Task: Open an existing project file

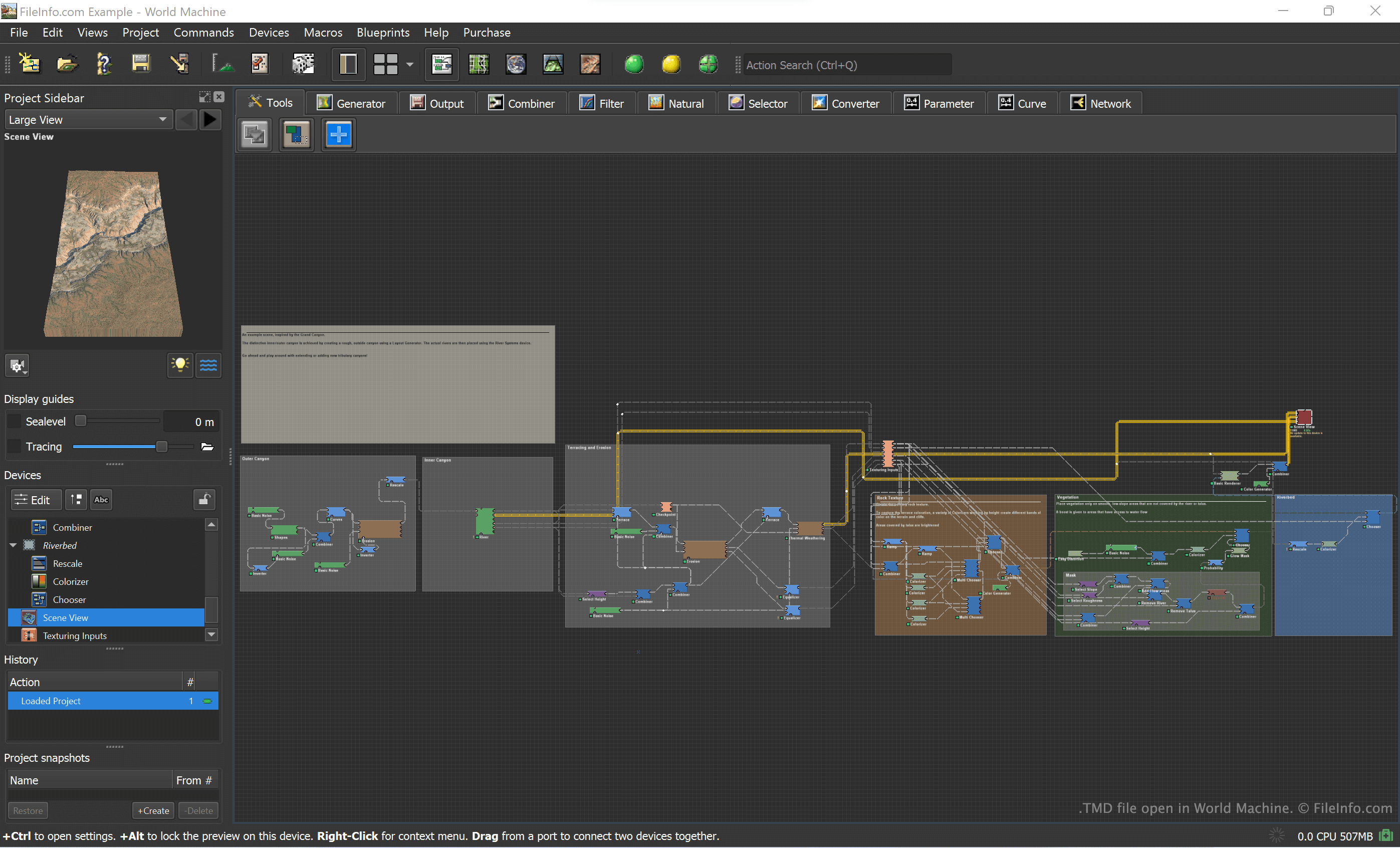Action: click(67, 64)
